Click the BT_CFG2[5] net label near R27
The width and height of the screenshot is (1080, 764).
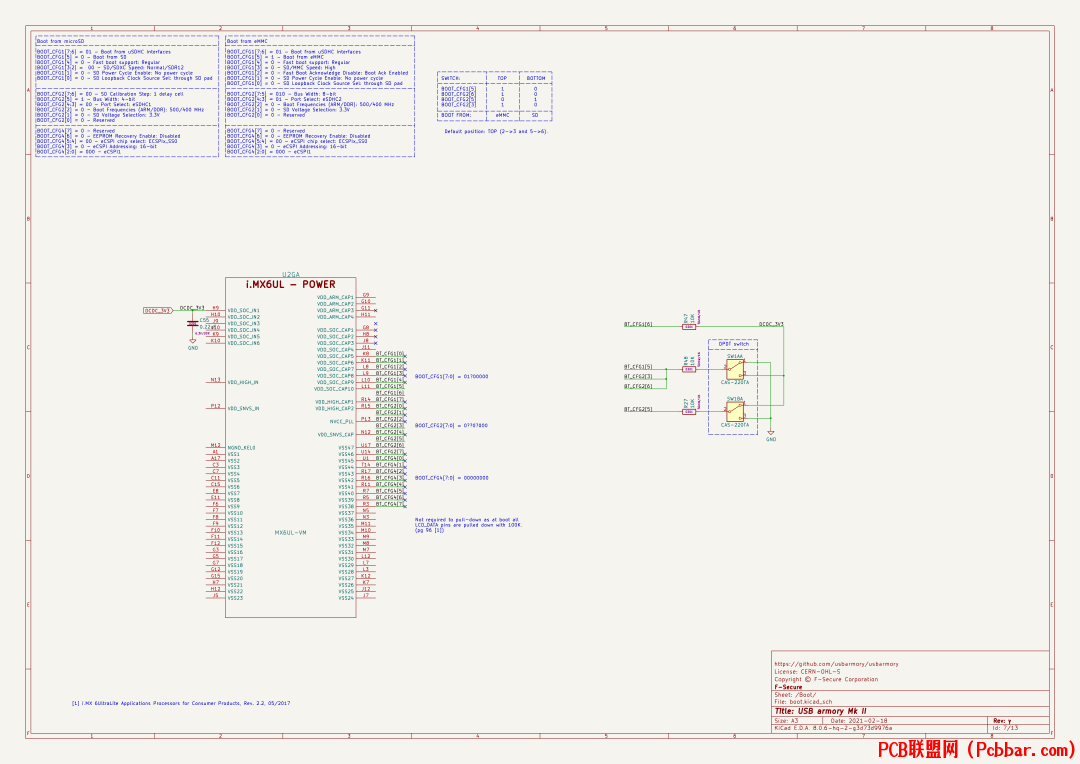tap(638, 409)
